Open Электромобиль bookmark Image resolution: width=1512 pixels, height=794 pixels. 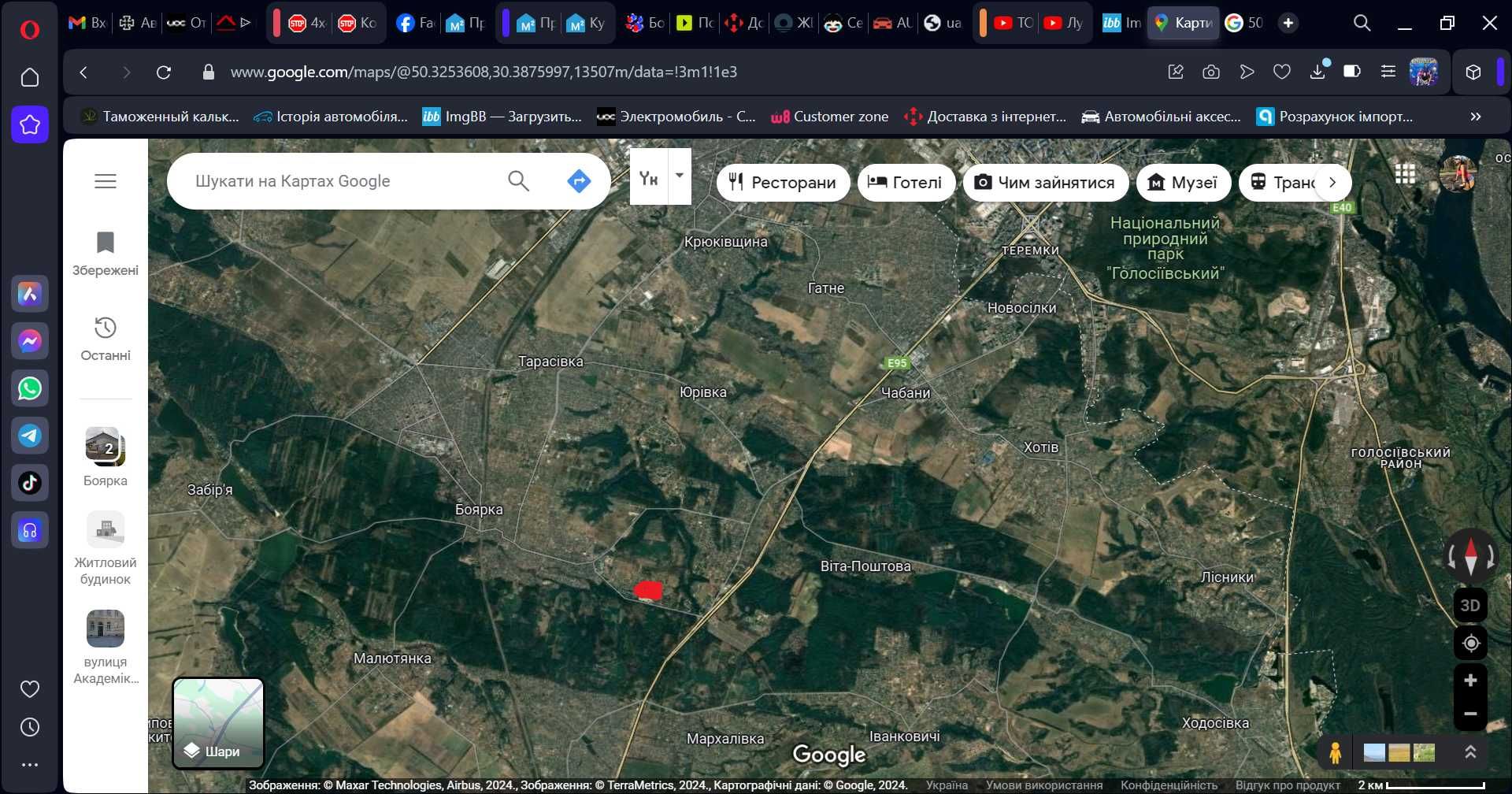click(676, 117)
